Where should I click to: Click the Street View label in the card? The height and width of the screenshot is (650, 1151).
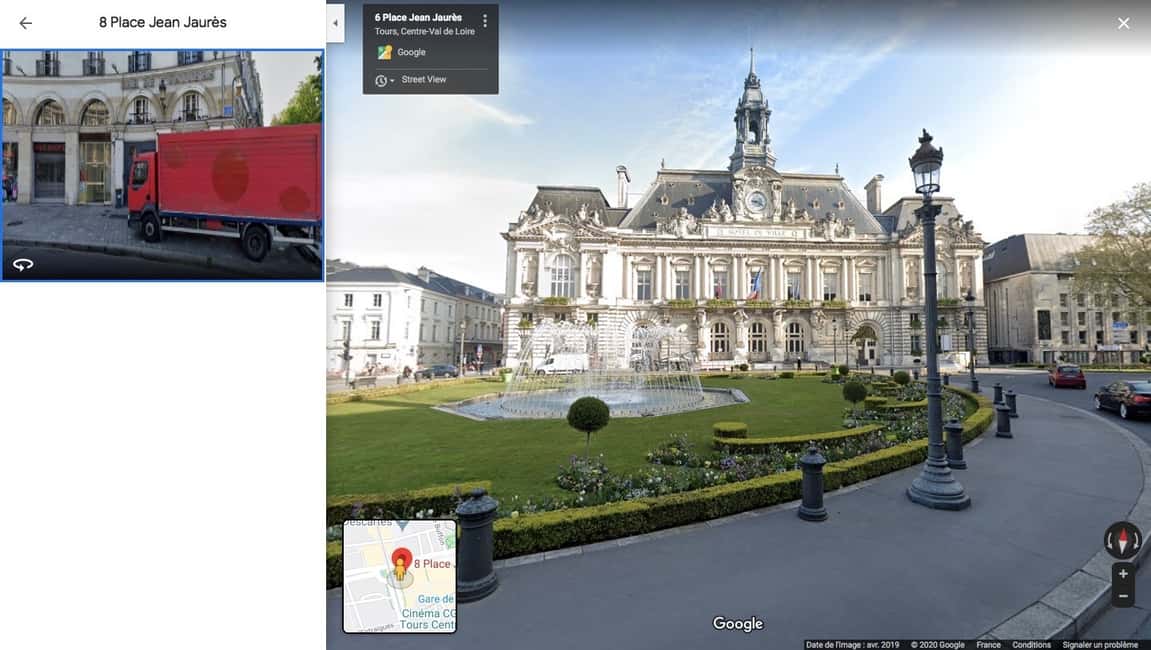pyautogui.click(x=424, y=80)
